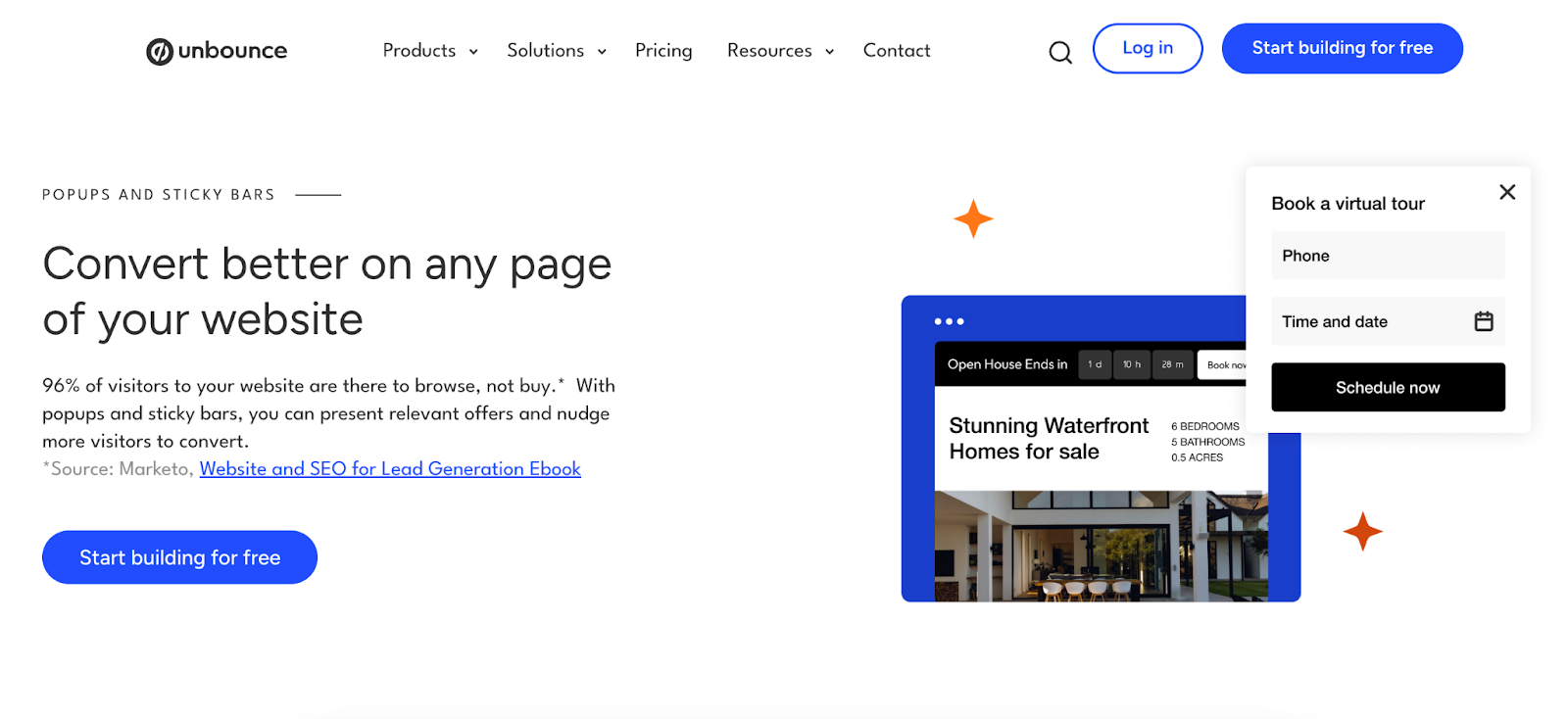Expand the Products dropdown
The width and height of the screenshot is (1568, 719).
pos(430,50)
